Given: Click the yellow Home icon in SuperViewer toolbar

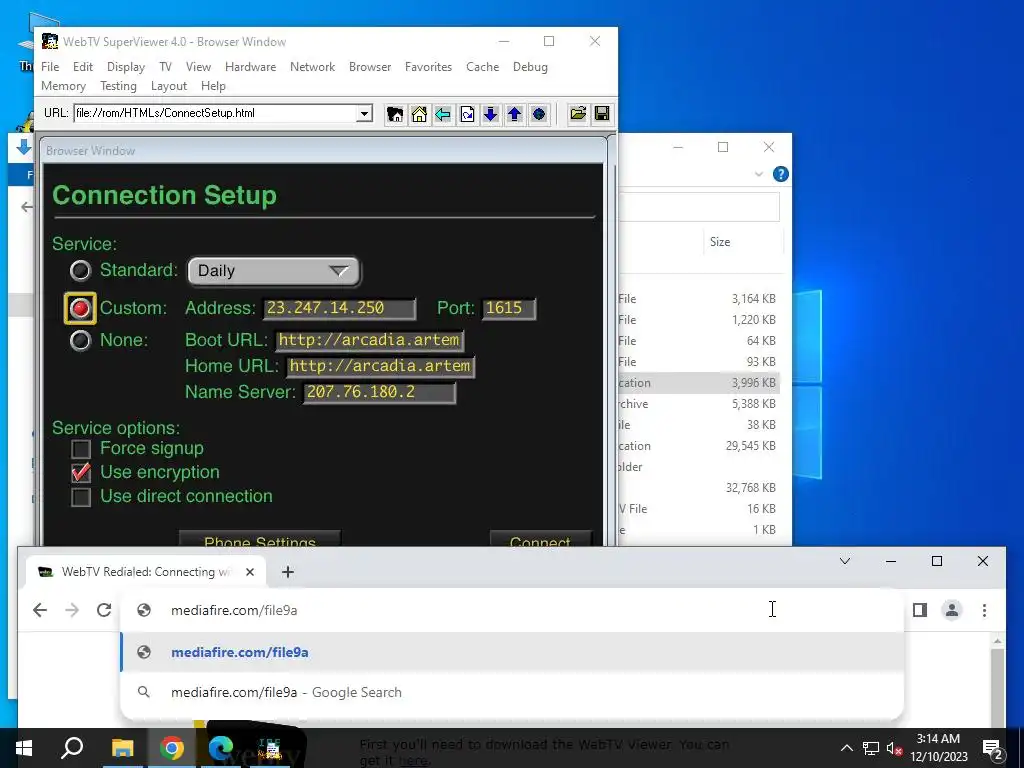Looking at the screenshot, I should (419, 114).
